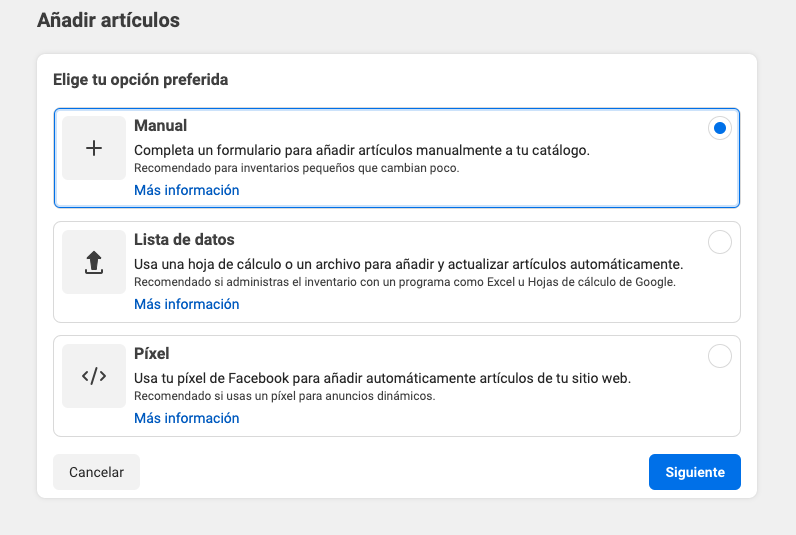Open Más información link under Lista de datos
Image resolution: width=796 pixels, height=535 pixels.
click(x=187, y=304)
